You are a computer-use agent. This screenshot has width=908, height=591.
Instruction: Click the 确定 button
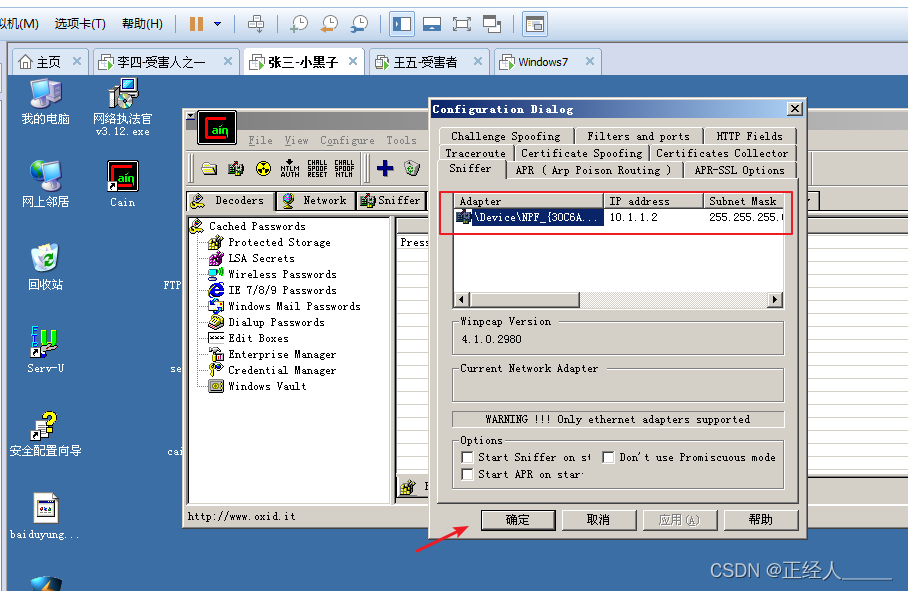(x=518, y=520)
